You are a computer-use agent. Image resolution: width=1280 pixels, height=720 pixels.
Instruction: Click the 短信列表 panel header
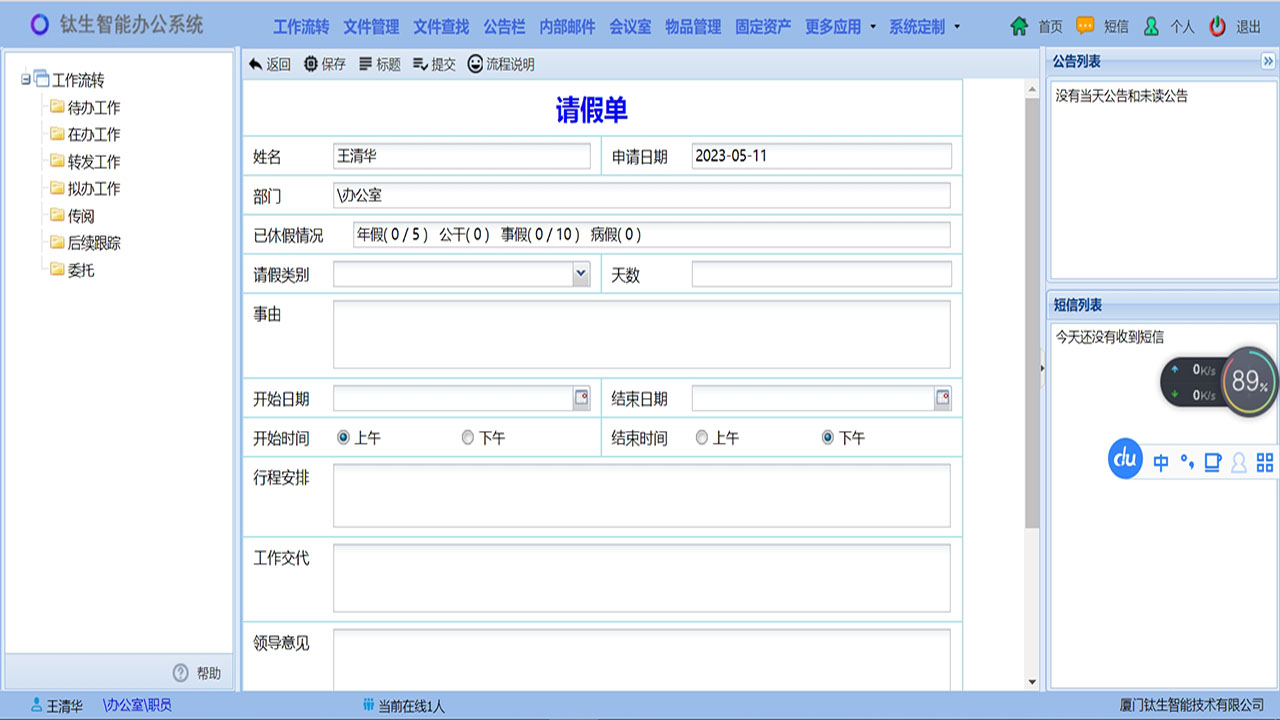[x=1163, y=306]
